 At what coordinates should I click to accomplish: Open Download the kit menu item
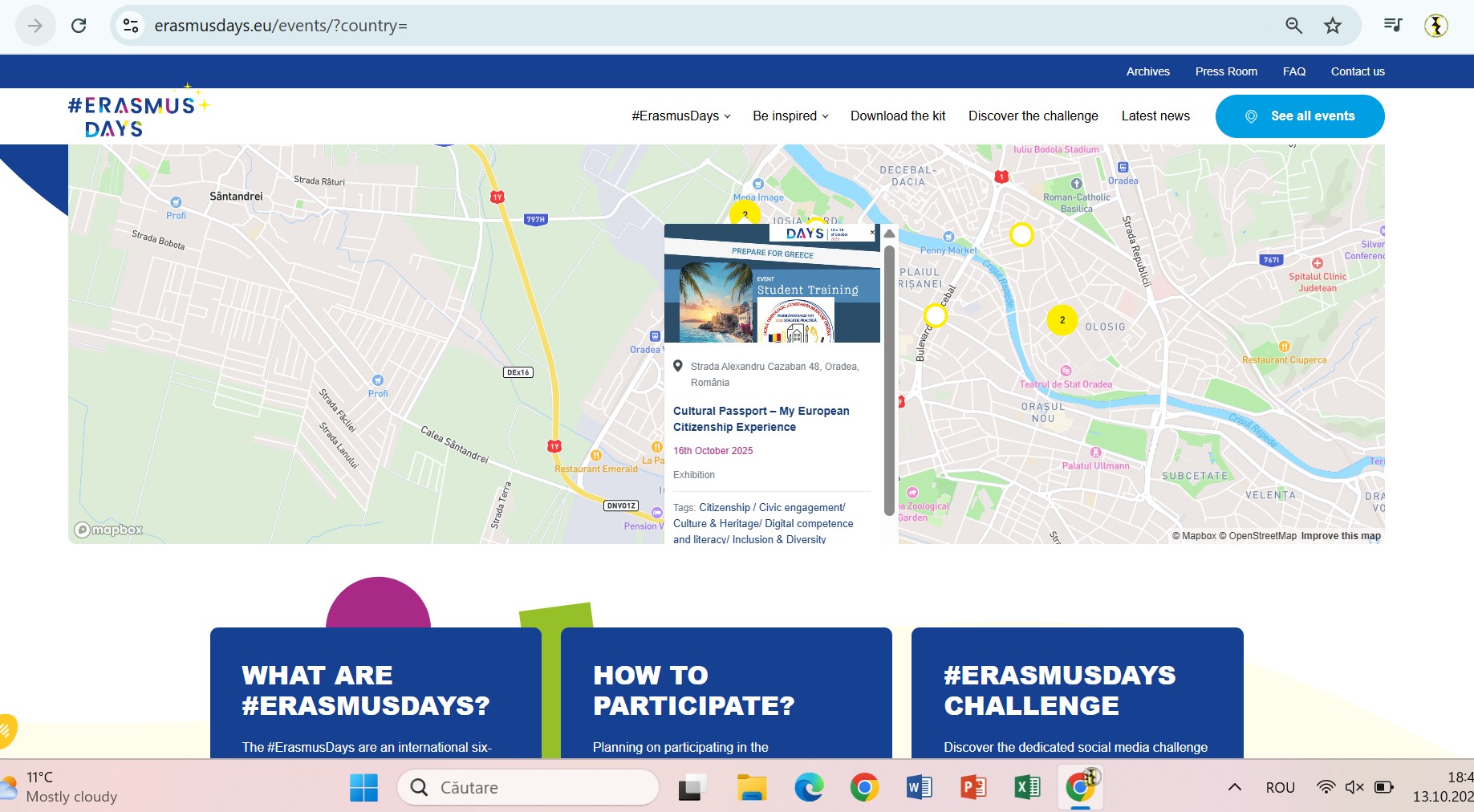click(898, 116)
